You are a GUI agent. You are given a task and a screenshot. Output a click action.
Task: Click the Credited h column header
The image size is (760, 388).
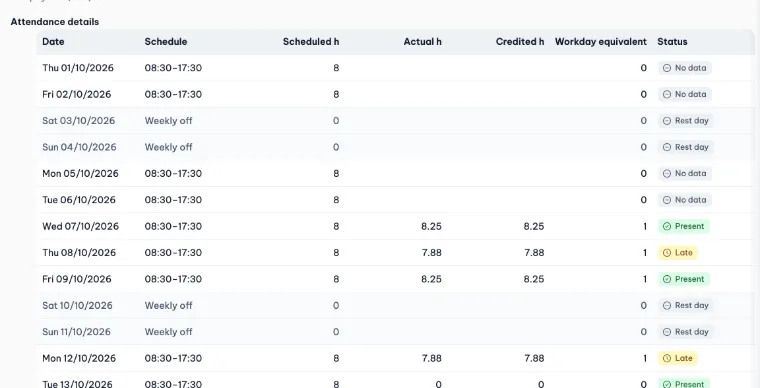tap(520, 42)
